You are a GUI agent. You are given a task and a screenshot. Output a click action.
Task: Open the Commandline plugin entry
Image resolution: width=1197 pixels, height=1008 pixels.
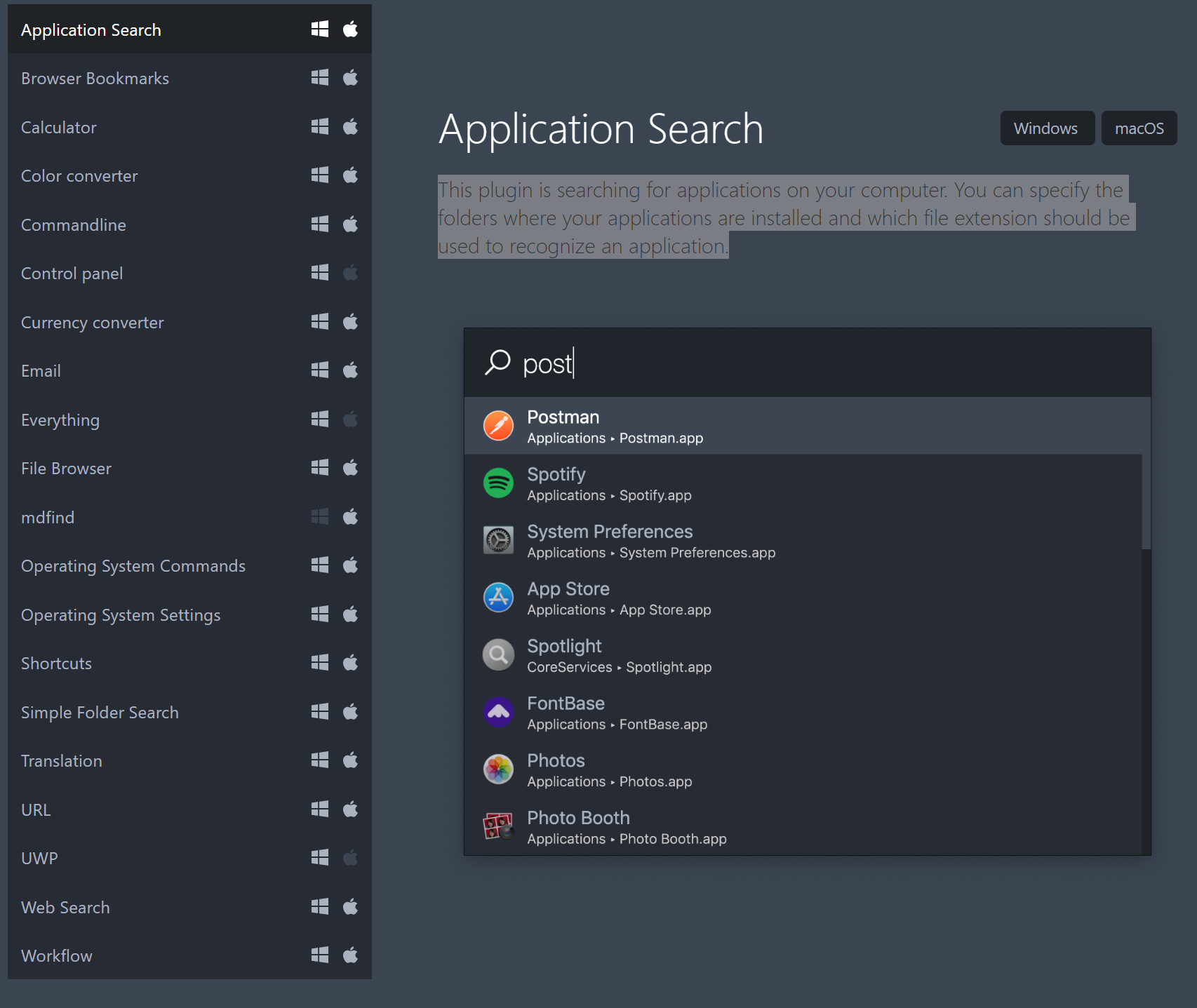[189, 224]
